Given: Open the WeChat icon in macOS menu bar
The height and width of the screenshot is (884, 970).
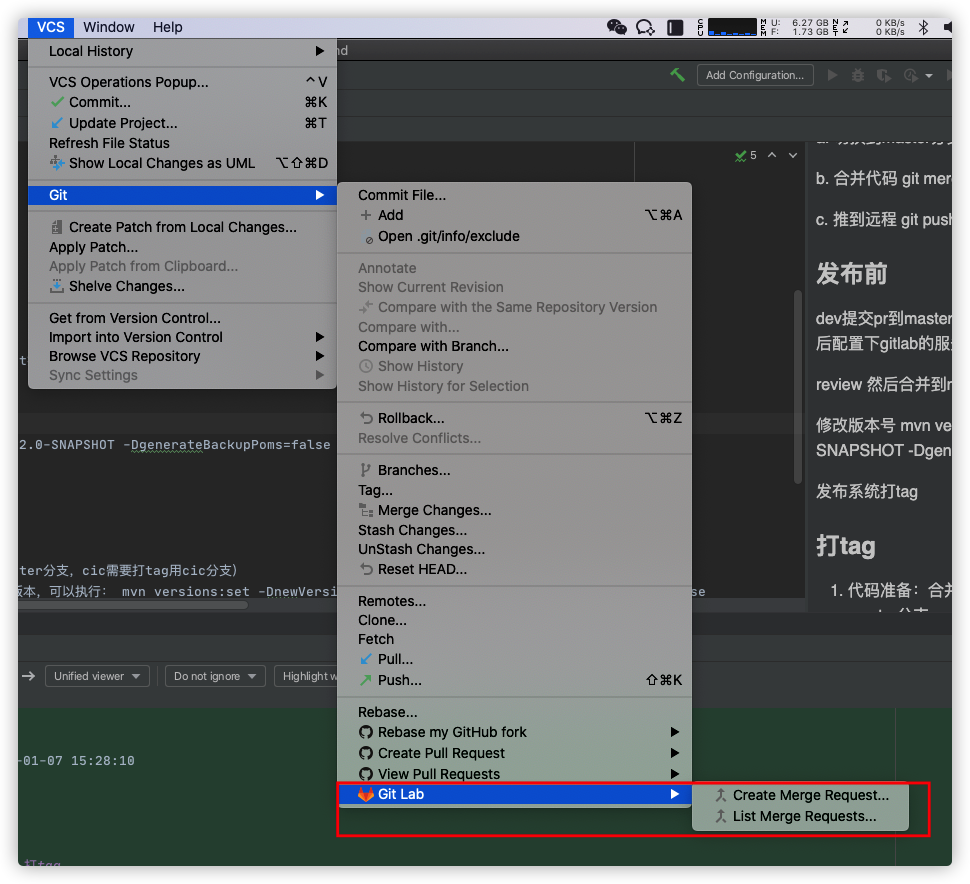Looking at the screenshot, I should pos(617,27).
